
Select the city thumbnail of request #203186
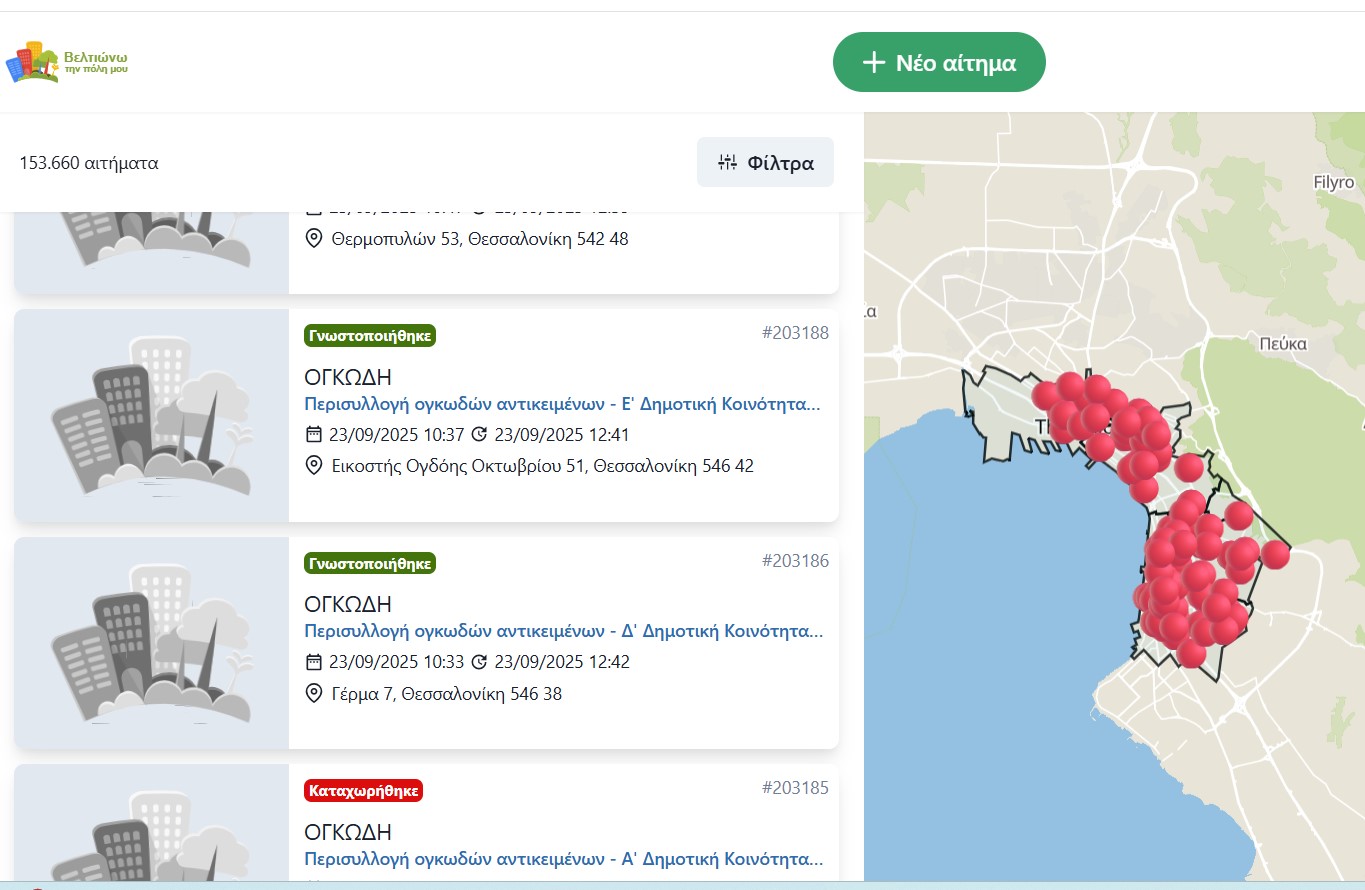click(x=152, y=643)
